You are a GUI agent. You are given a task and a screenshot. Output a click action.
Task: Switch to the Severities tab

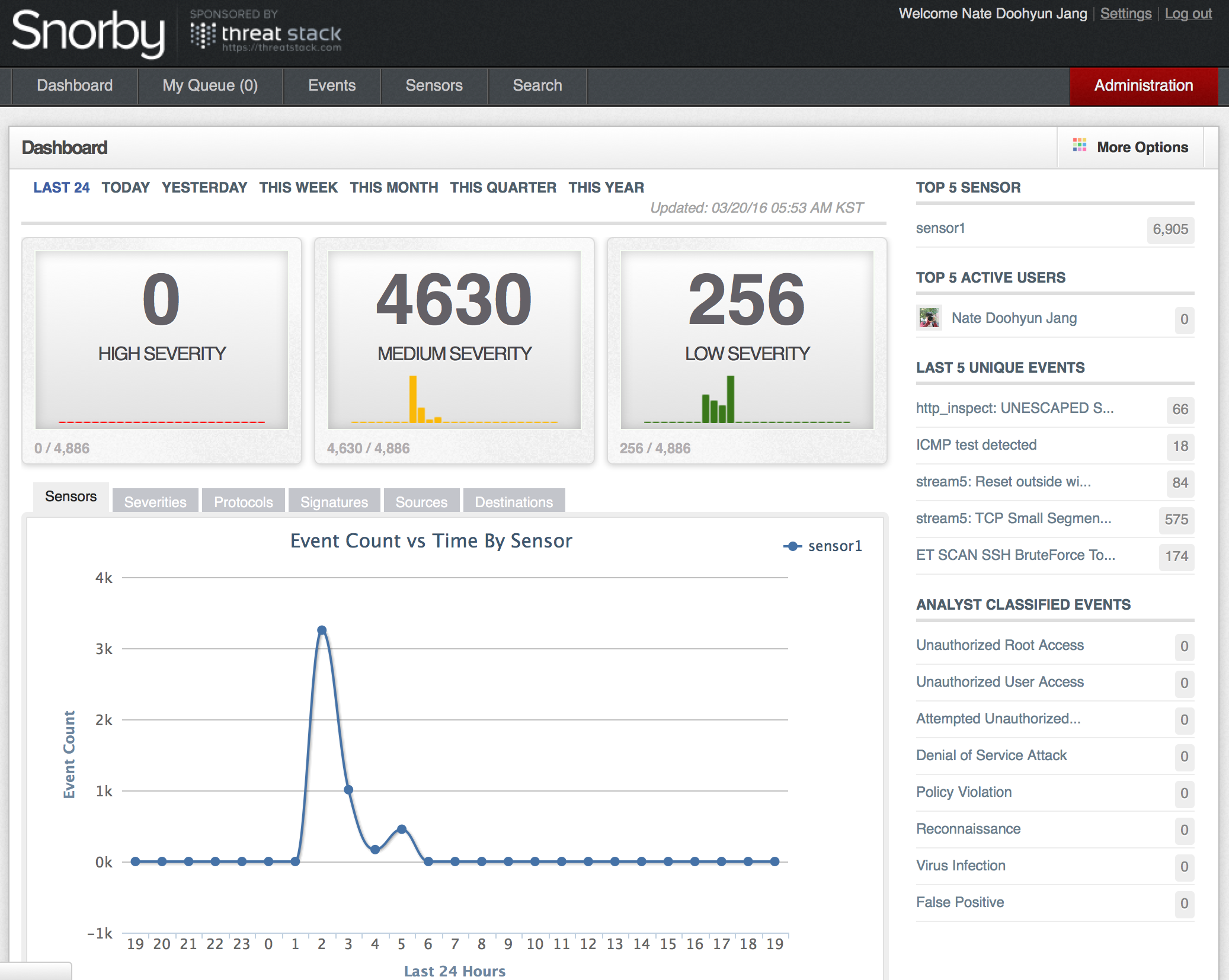(x=155, y=502)
